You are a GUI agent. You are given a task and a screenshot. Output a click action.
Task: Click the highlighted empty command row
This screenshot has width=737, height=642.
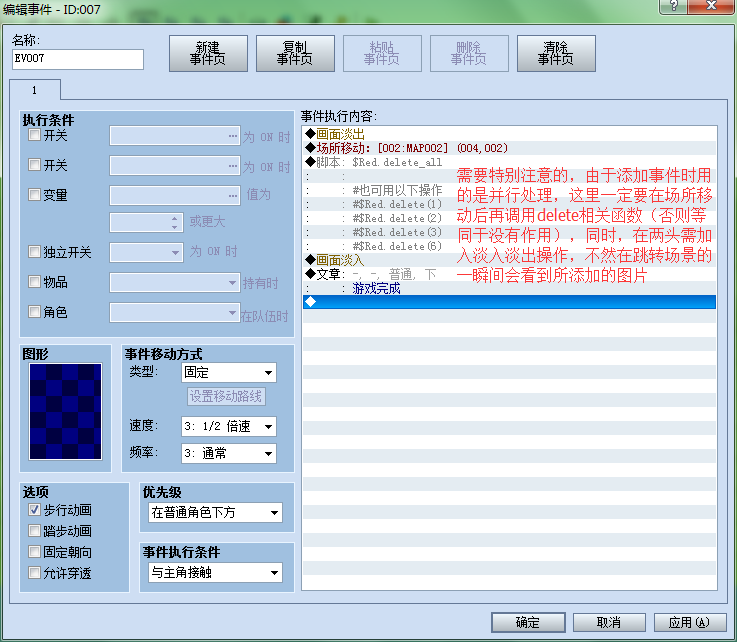510,302
